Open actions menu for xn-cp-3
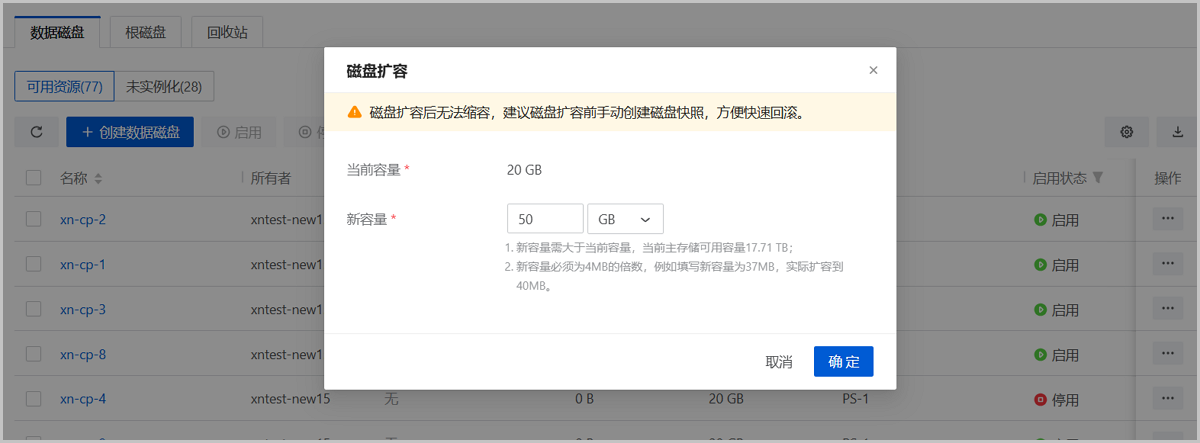This screenshot has height=443, width=1200. pyautogui.click(x=1168, y=308)
